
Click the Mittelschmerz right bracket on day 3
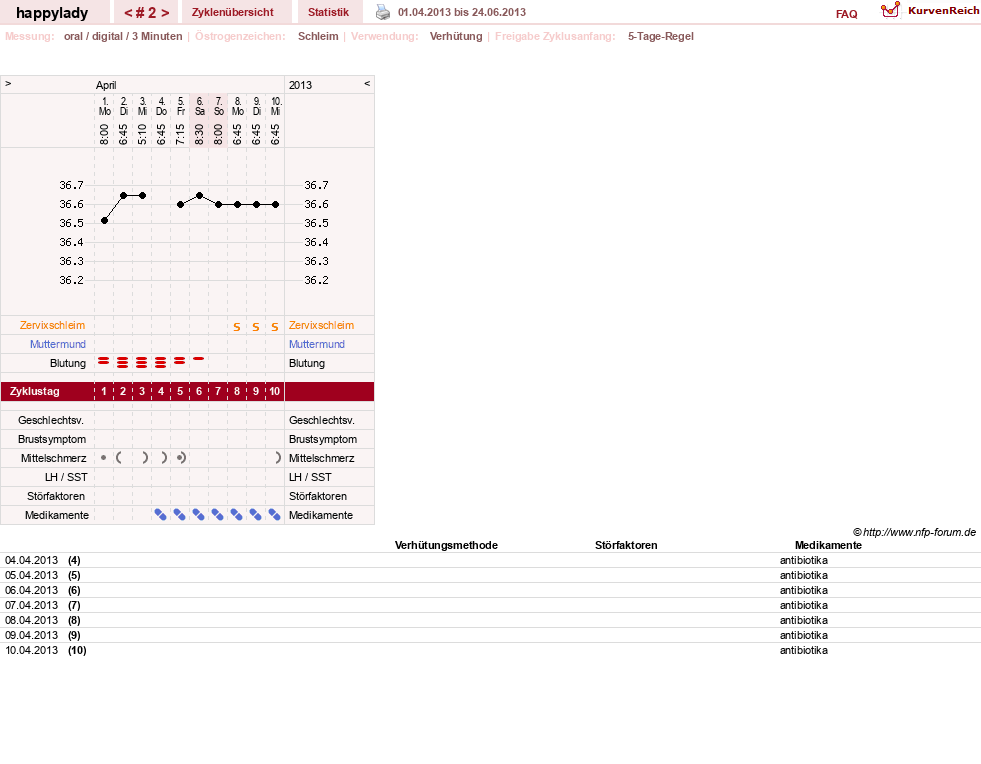tap(145, 458)
